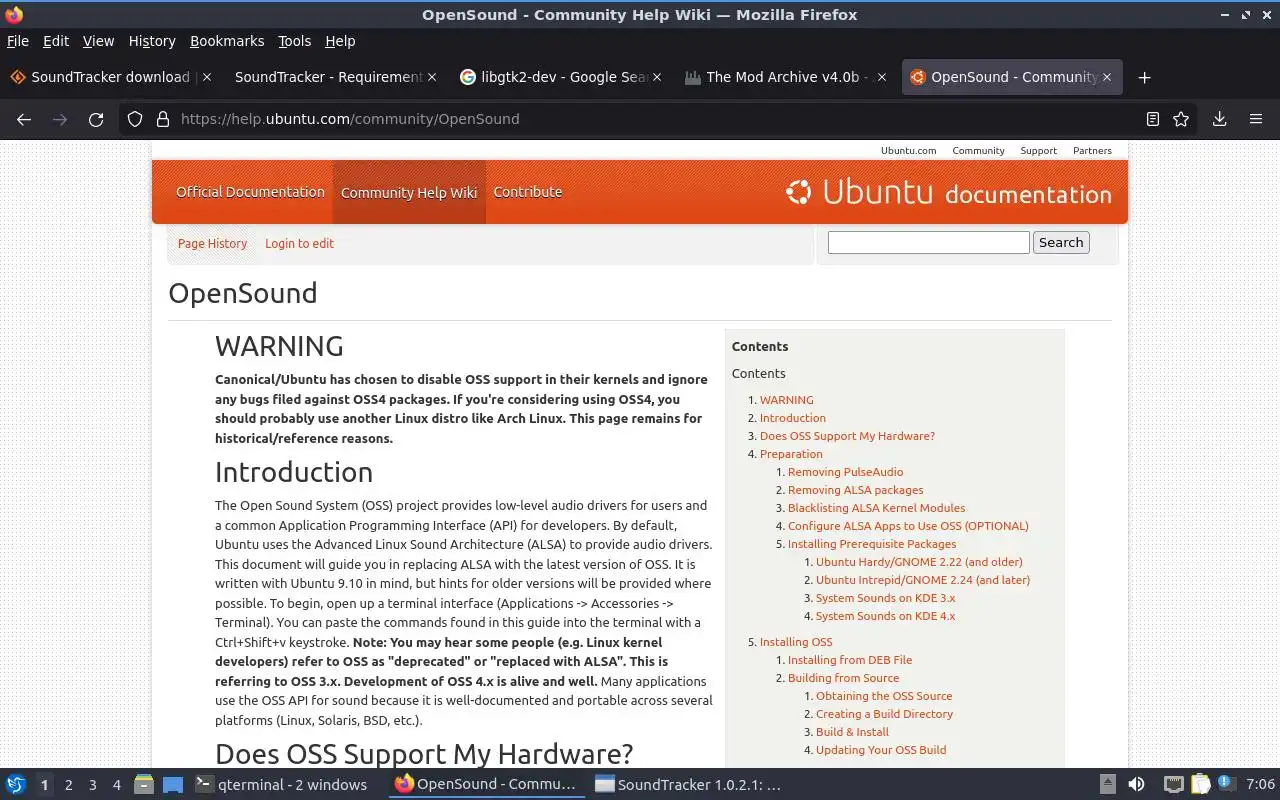
Task: Click Login to edit link
Action: [299, 243]
